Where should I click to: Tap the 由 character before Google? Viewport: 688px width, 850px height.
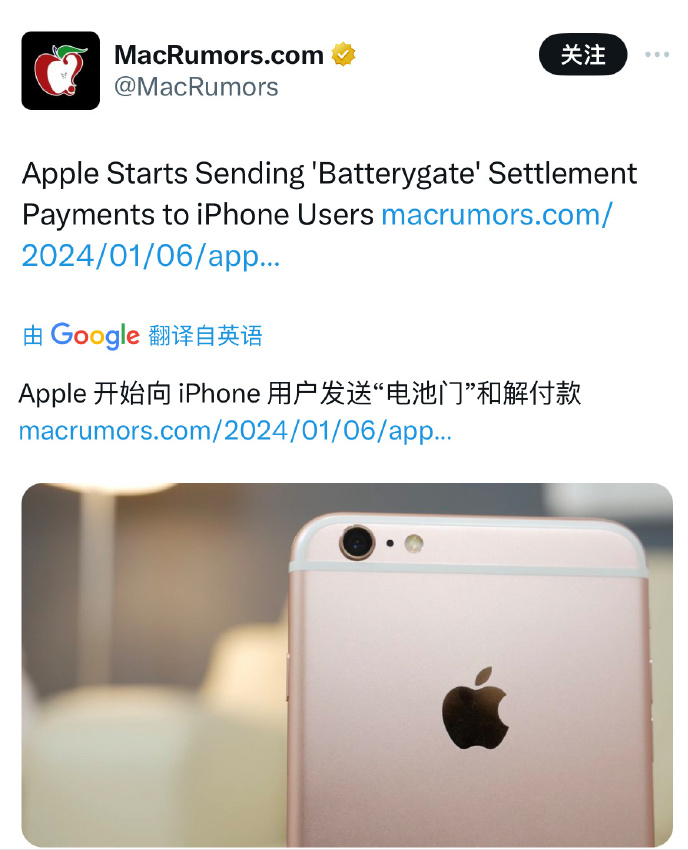pyautogui.click(x=33, y=336)
